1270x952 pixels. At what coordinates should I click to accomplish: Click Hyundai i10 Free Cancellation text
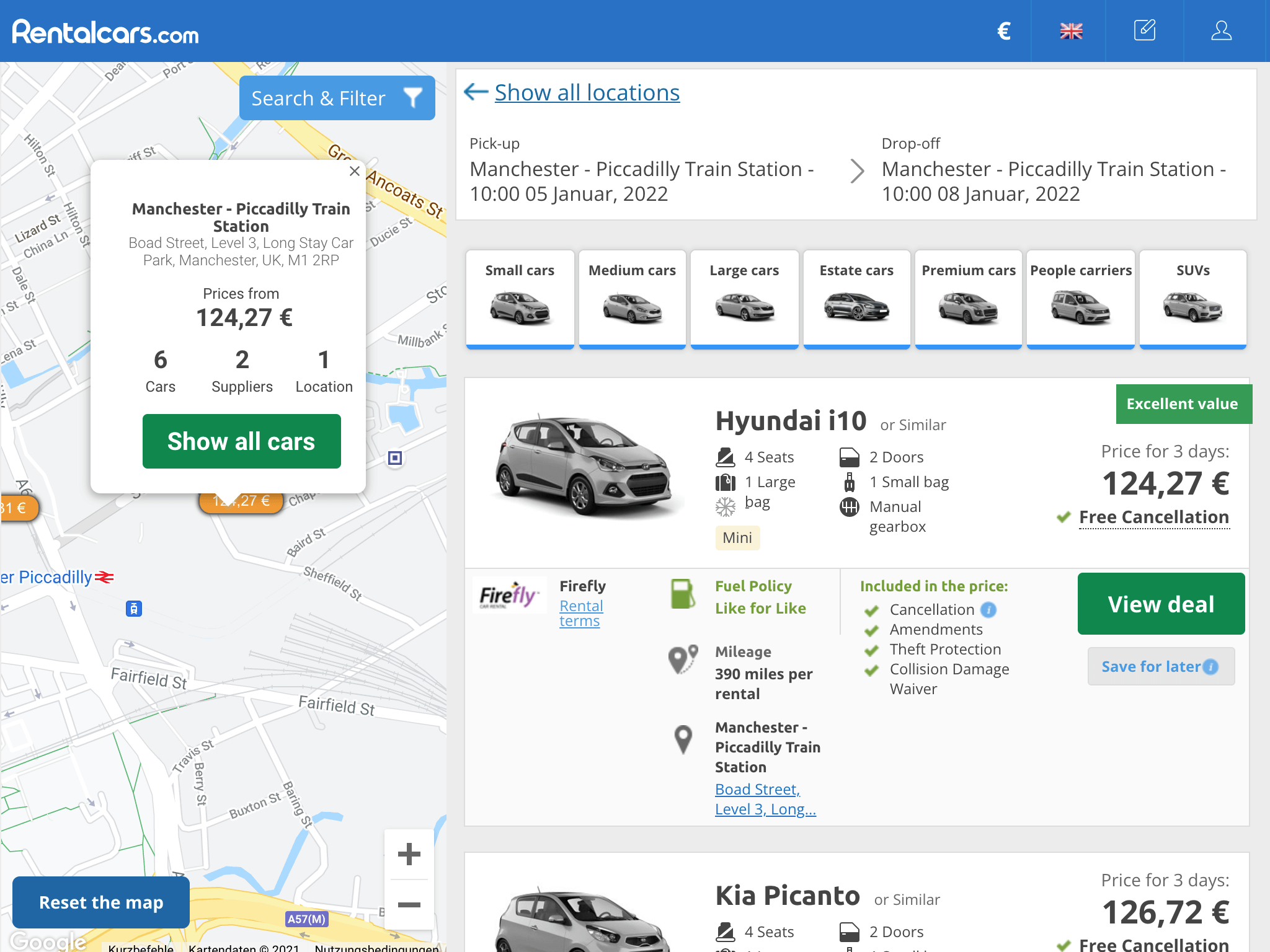pyautogui.click(x=1154, y=517)
